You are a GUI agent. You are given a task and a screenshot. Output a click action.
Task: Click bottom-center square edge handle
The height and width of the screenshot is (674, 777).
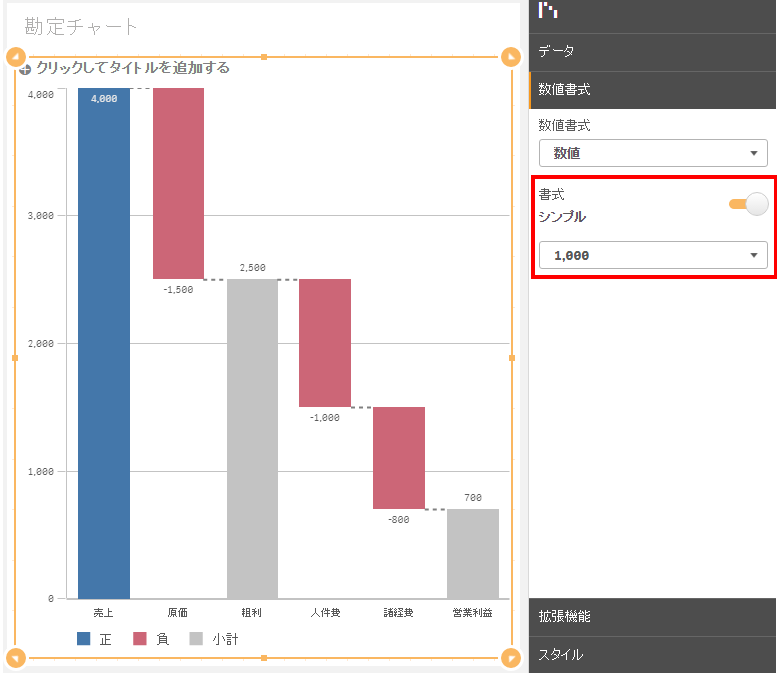264,658
